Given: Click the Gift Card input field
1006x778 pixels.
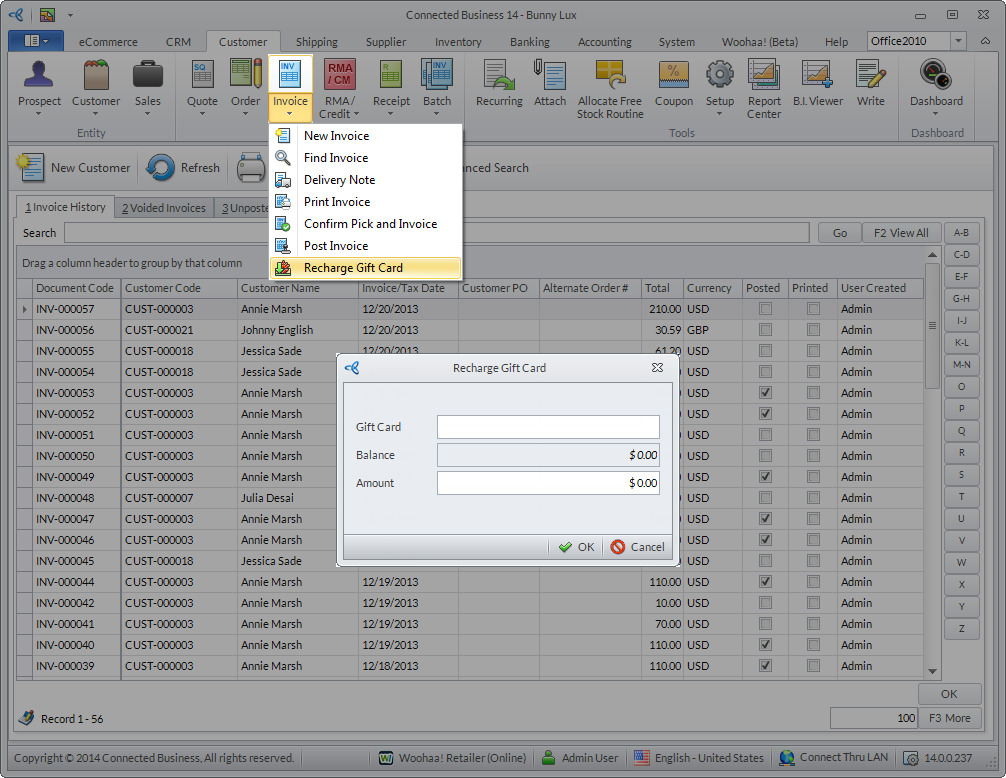Looking at the screenshot, I should pyautogui.click(x=548, y=427).
